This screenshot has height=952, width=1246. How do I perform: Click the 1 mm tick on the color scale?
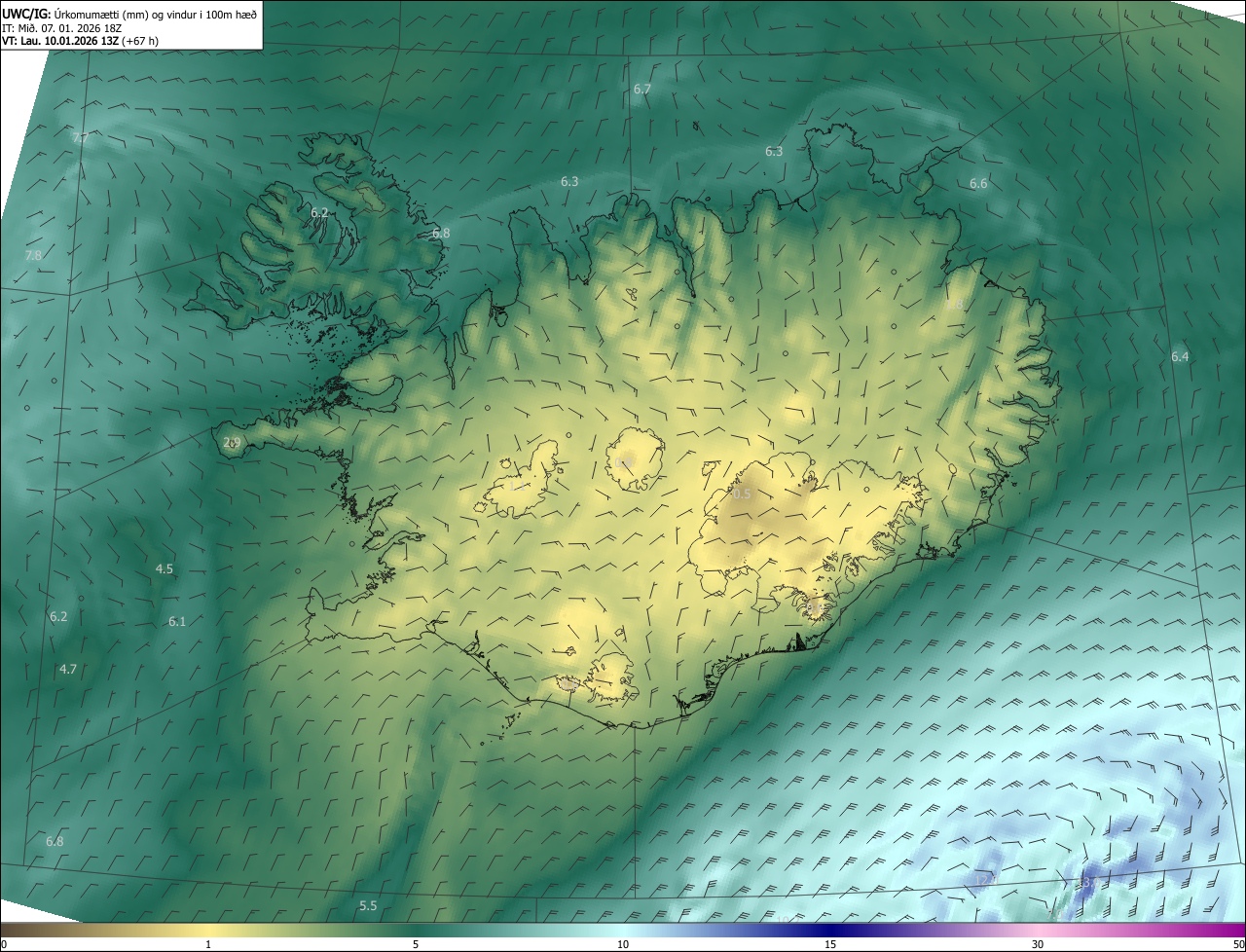pyautogui.click(x=208, y=944)
